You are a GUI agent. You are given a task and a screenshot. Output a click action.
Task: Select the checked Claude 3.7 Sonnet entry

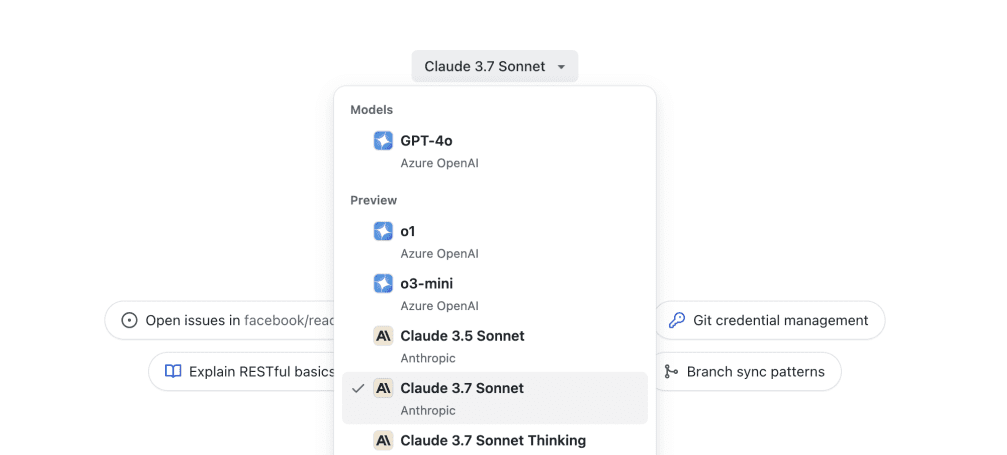point(495,398)
